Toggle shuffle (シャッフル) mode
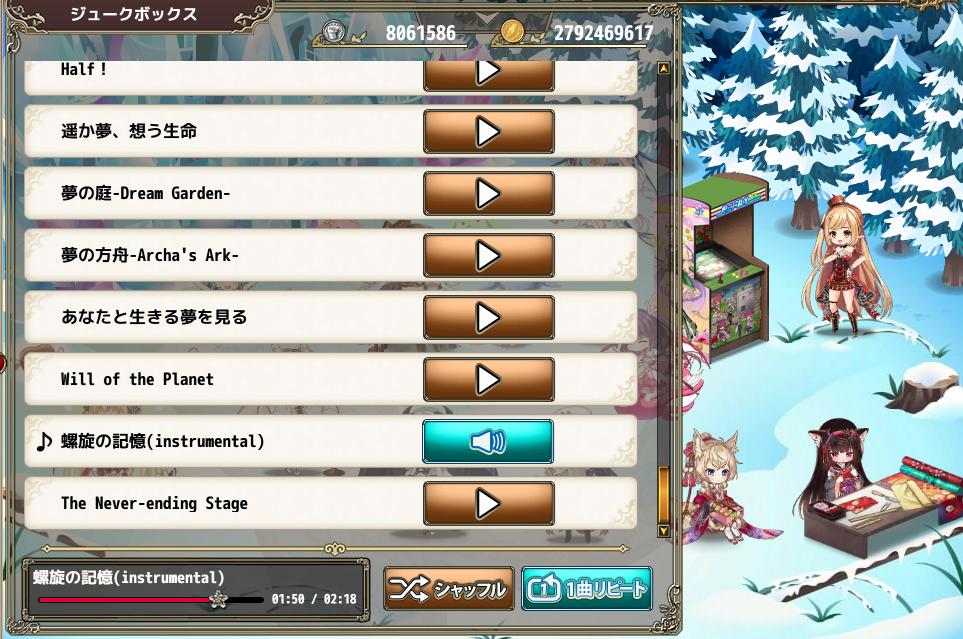Viewport: 963px width, 639px height. [448, 589]
